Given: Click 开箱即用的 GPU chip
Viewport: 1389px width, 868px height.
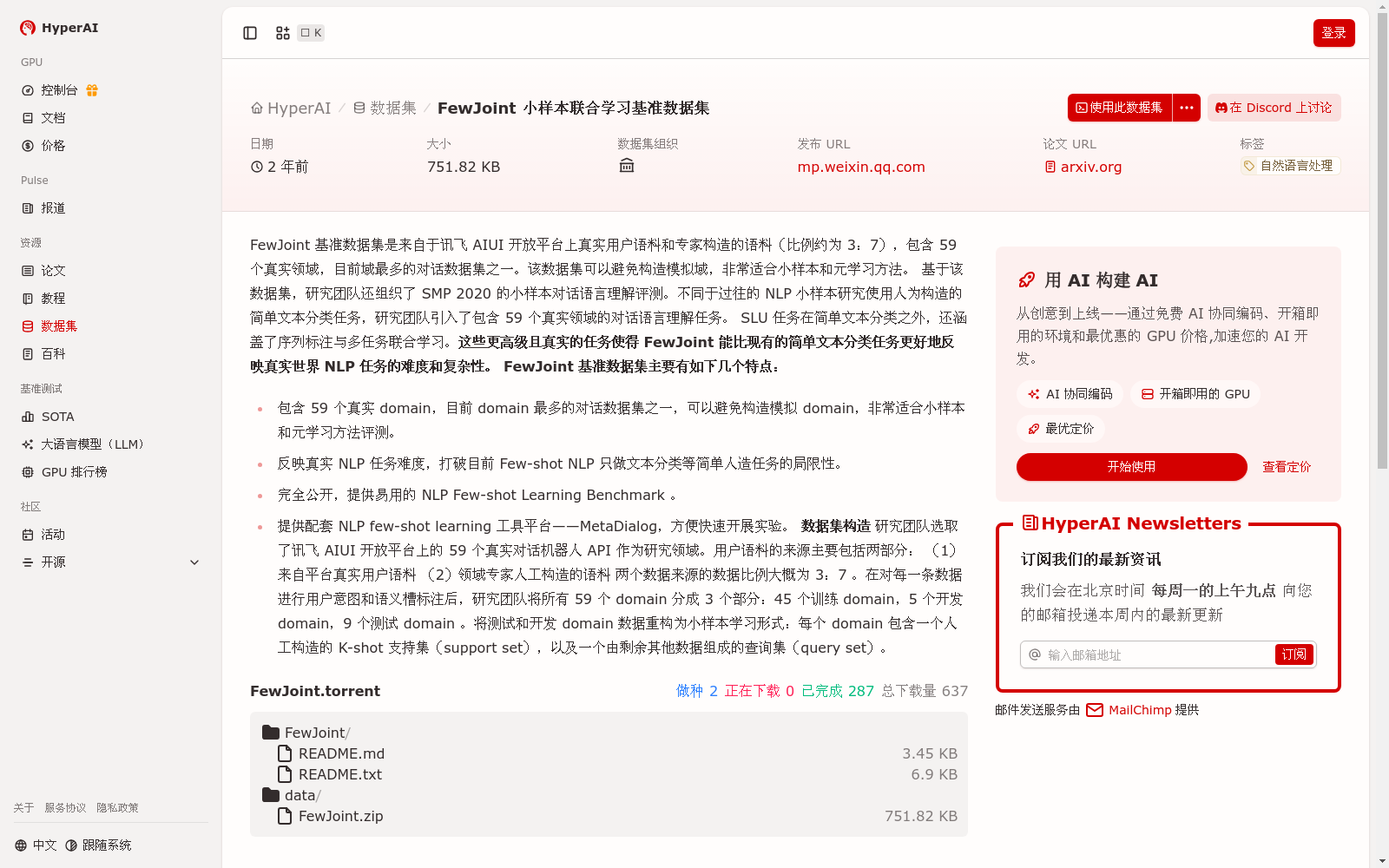Looking at the screenshot, I should pos(1195,394).
